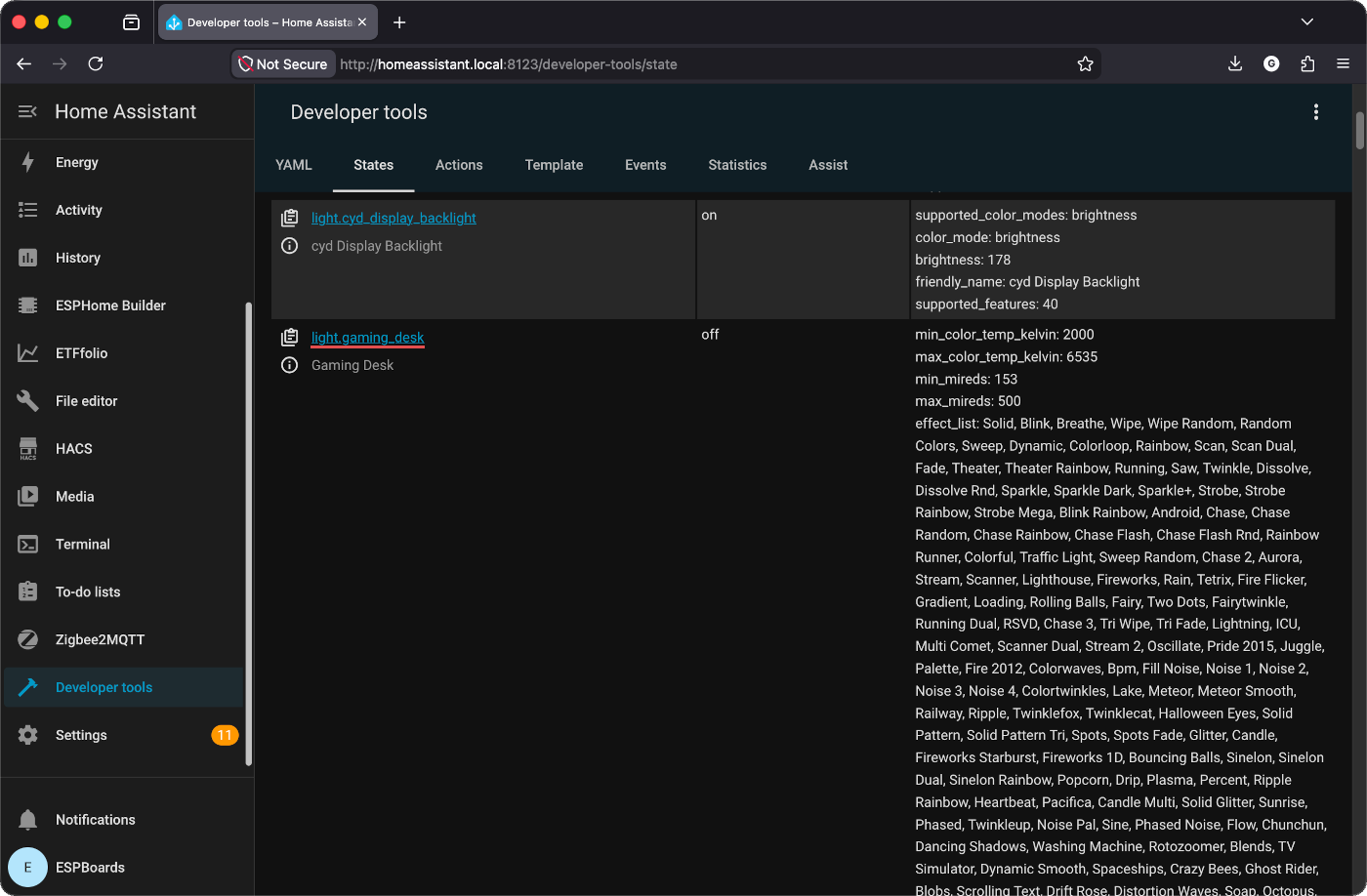This screenshot has height=896, width=1367.
Task: Click the sidebar vertical scrollbar
Action: [x=248, y=533]
